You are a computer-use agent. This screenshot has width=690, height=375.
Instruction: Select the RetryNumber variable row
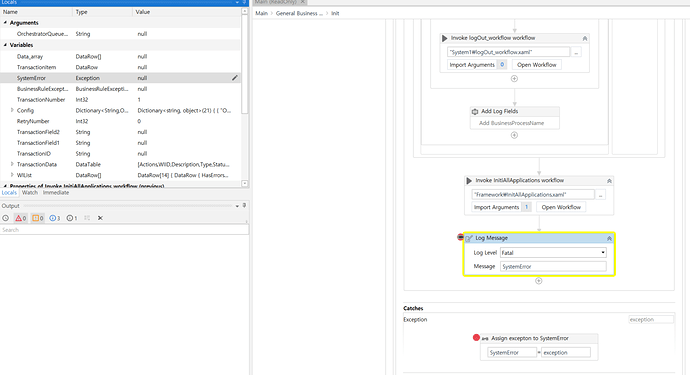click(120, 121)
